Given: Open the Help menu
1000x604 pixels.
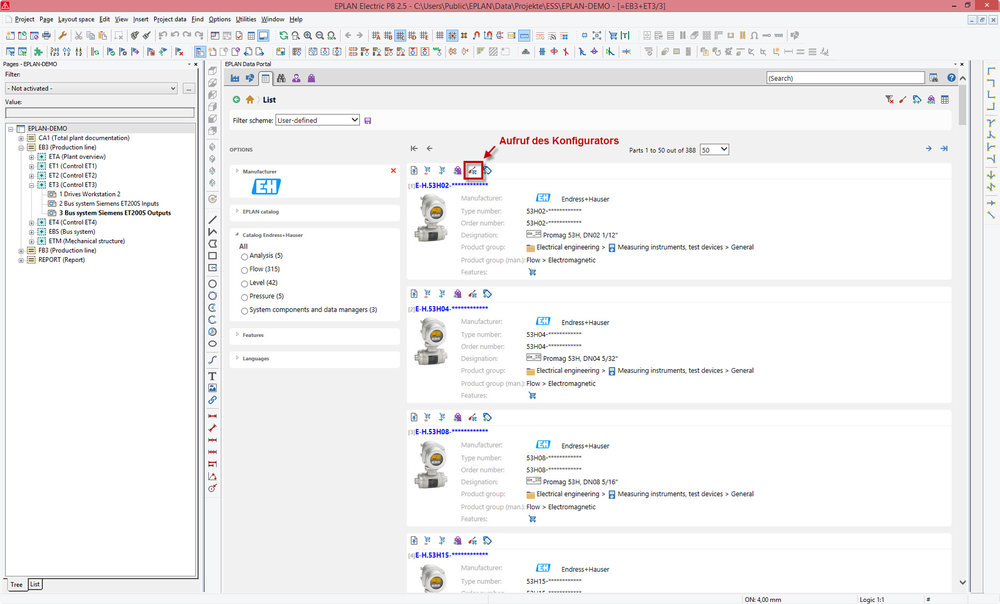Looking at the screenshot, I should [296, 19].
